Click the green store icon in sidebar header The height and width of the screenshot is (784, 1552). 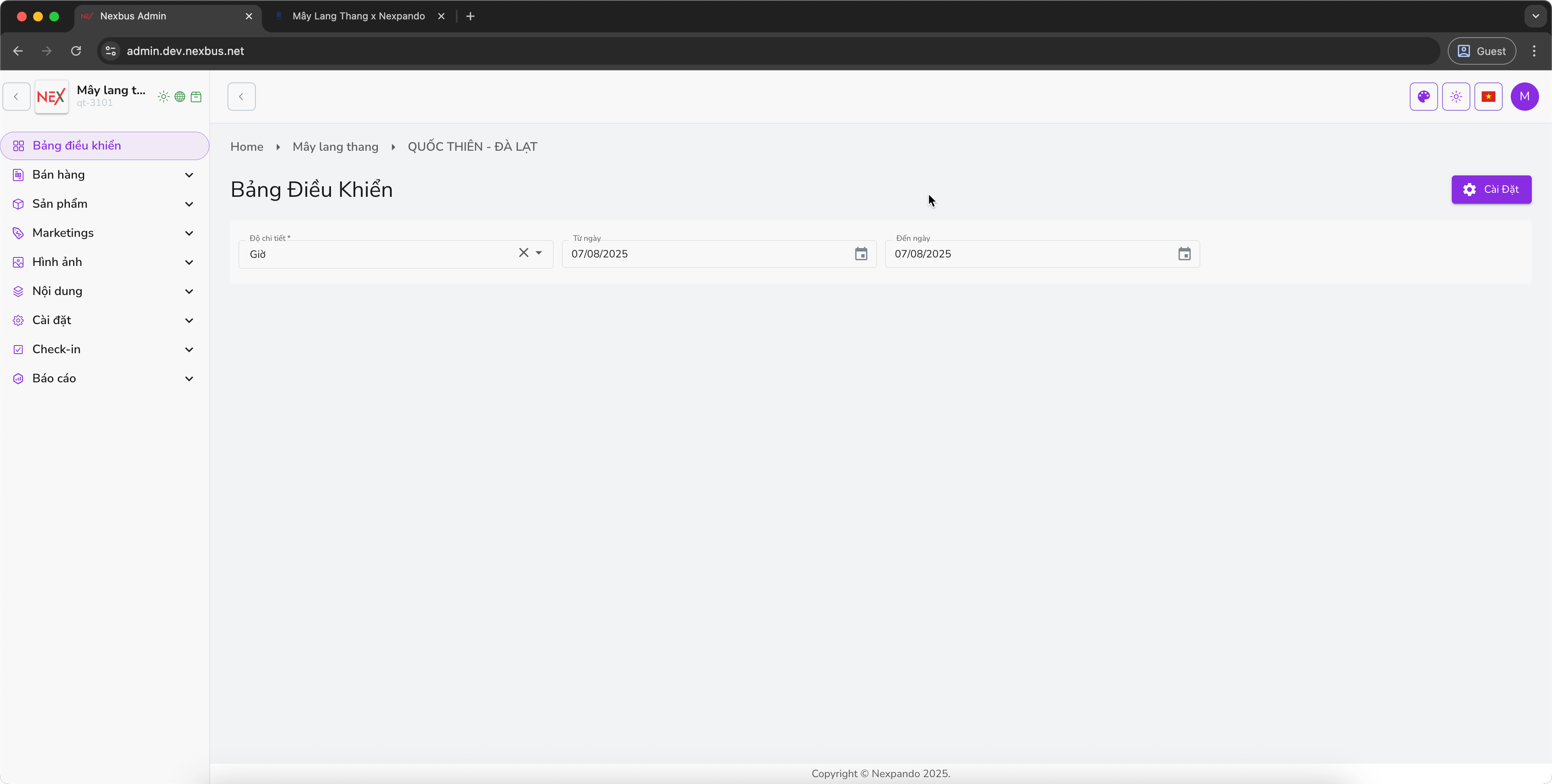196,97
